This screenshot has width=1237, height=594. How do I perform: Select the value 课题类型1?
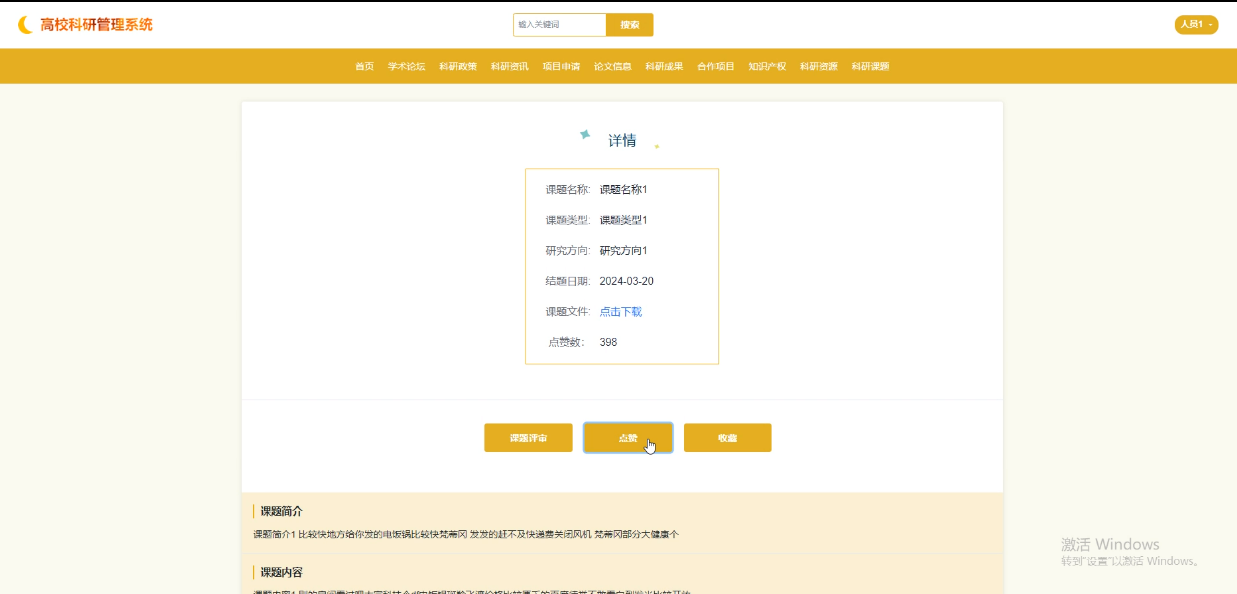624,220
